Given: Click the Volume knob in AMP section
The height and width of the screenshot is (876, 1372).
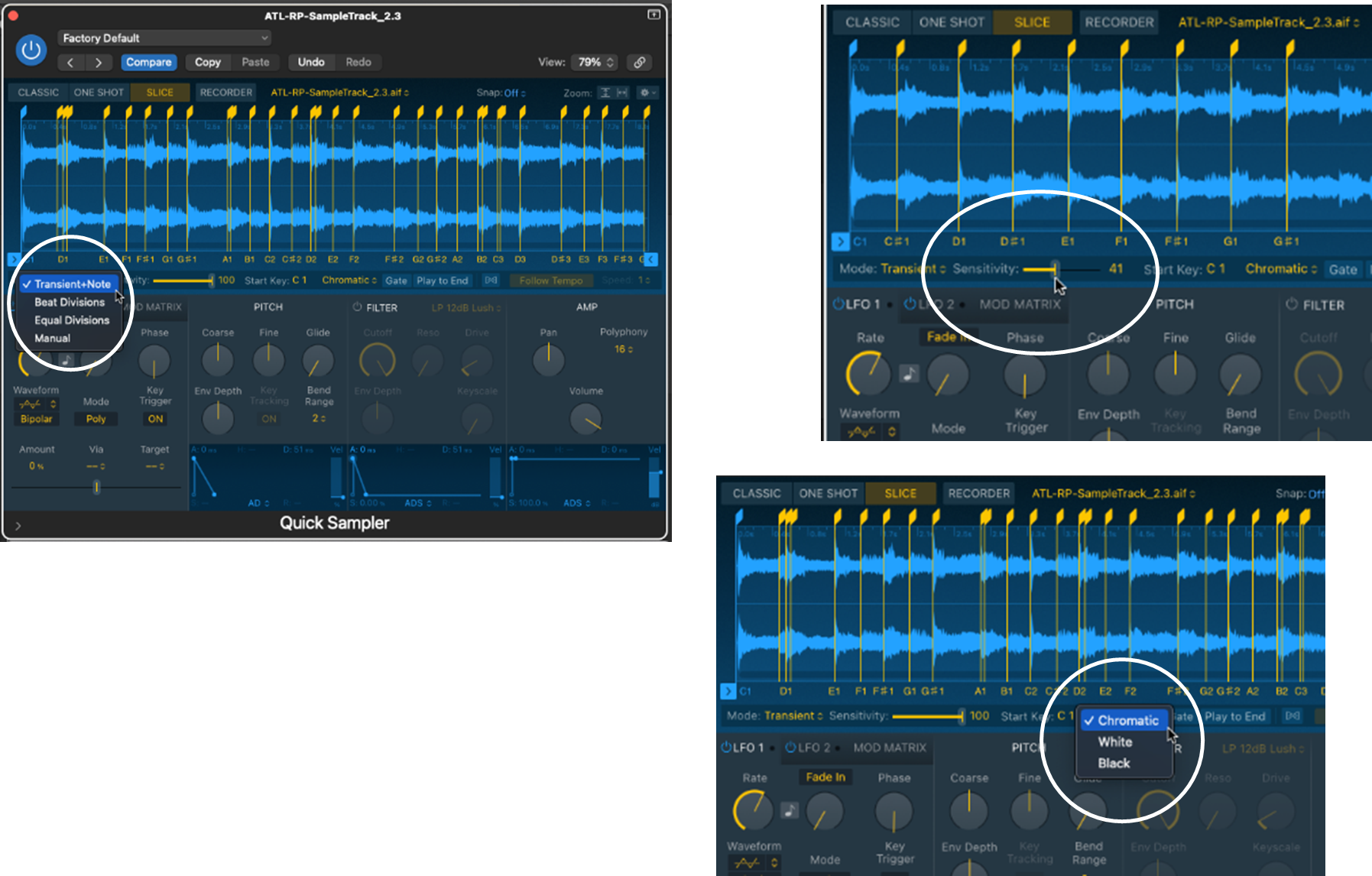Looking at the screenshot, I should click(x=586, y=419).
